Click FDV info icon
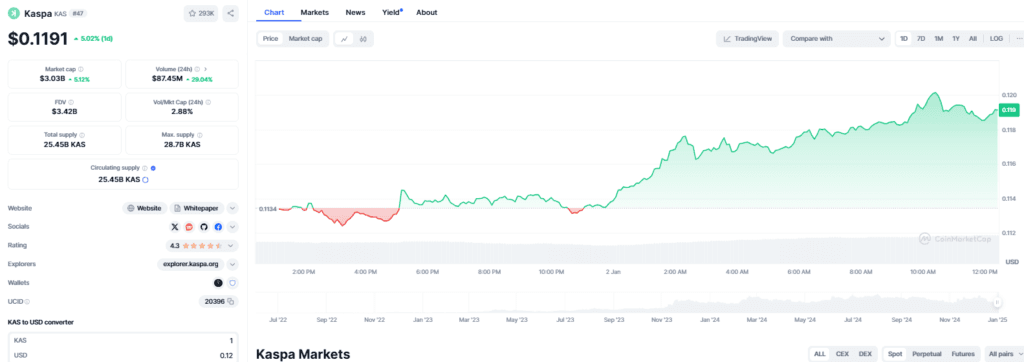 [x=71, y=102]
